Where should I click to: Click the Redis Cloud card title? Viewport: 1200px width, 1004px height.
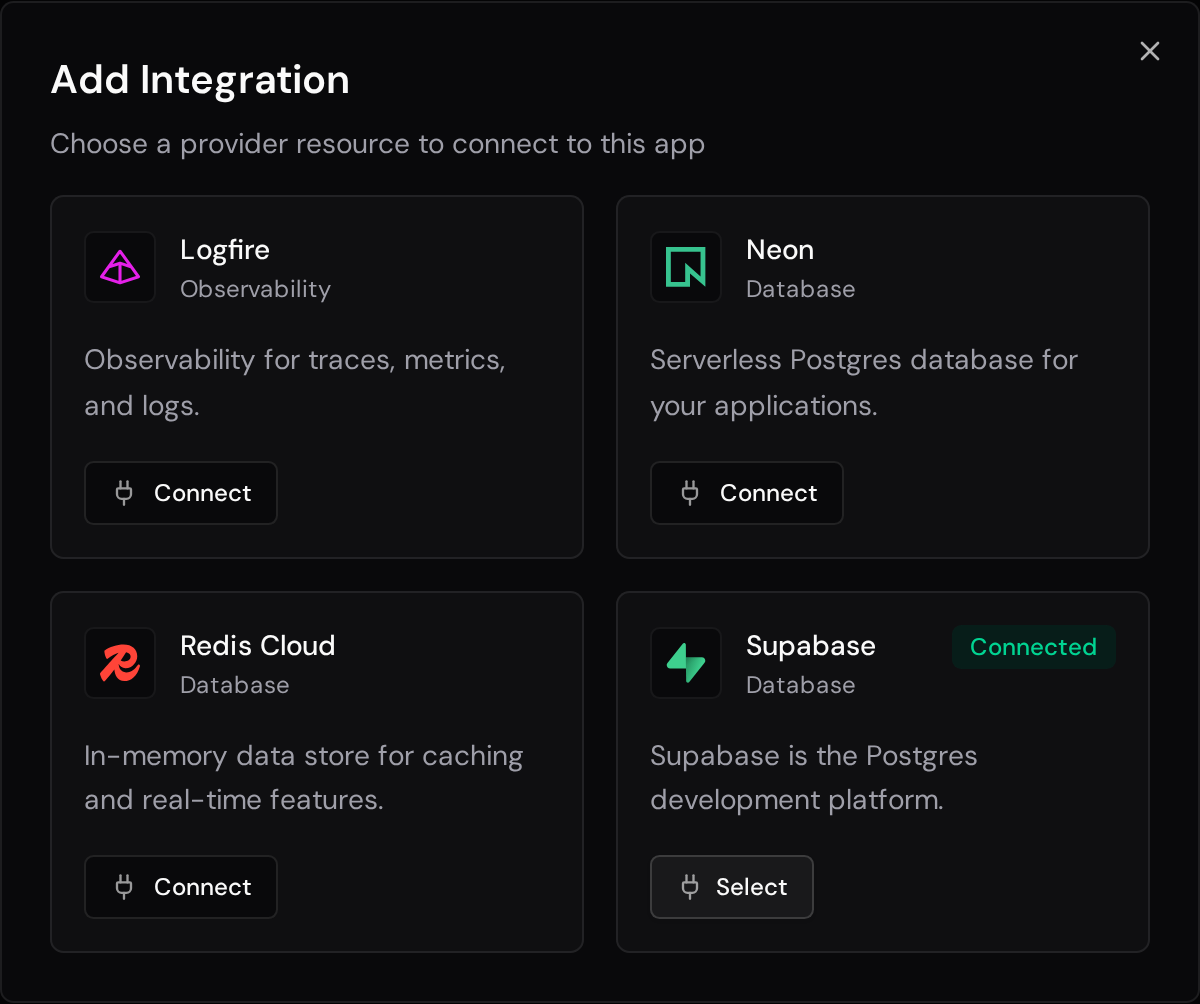pyautogui.click(x=258, y=646)
